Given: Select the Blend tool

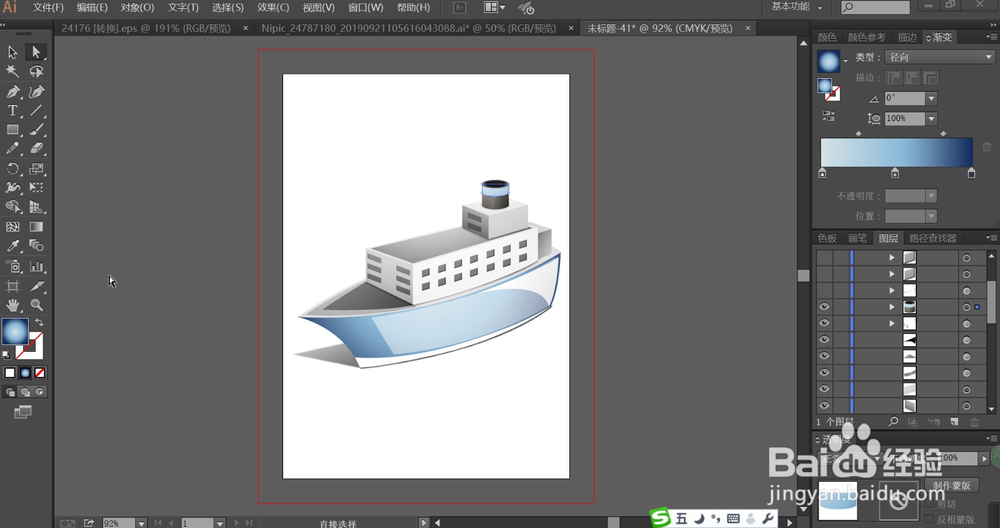Looking at the screenshot, I should coord(36,246).
